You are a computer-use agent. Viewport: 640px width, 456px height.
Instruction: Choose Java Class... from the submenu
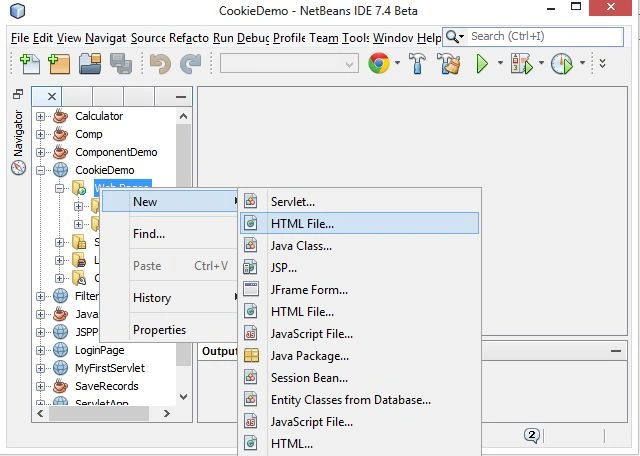(x=359, y=245)
